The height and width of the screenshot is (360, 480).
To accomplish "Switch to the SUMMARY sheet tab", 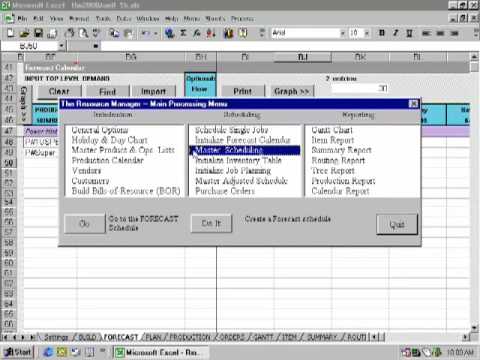I will [322, 337].
